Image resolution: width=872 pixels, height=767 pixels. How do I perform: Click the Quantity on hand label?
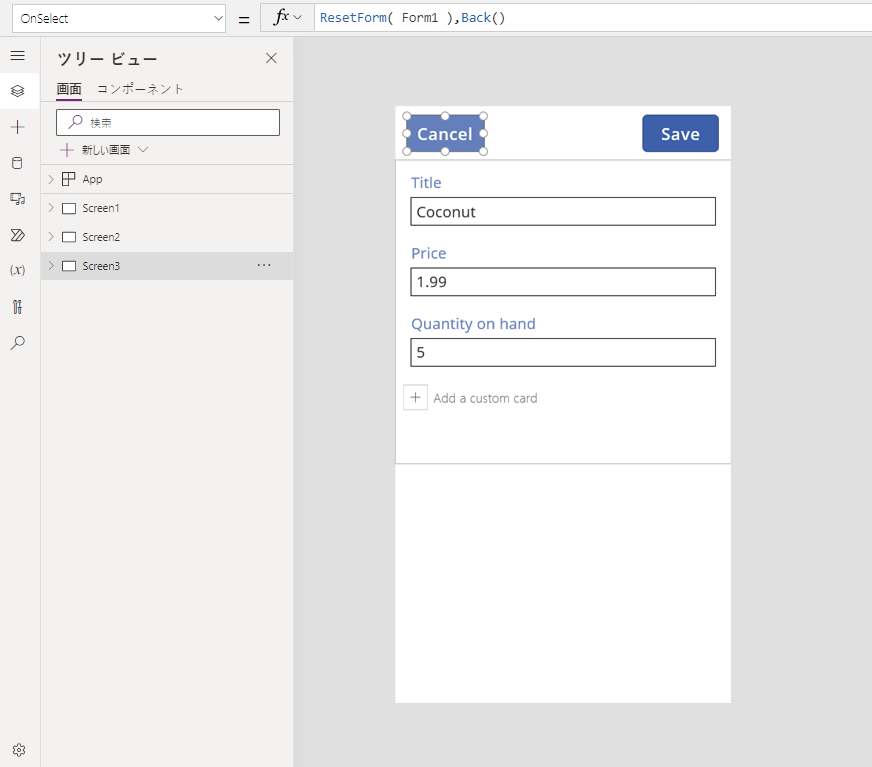pos(473,324)
